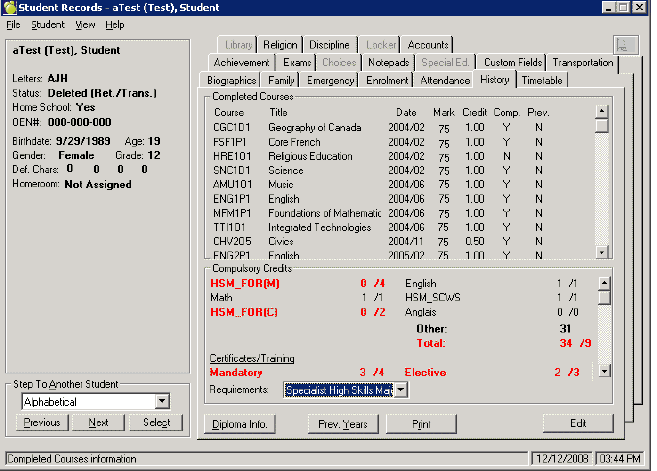Switch to the Timetable tab
Viewport: 657px width, 471px height.
[x=542, y=80]
